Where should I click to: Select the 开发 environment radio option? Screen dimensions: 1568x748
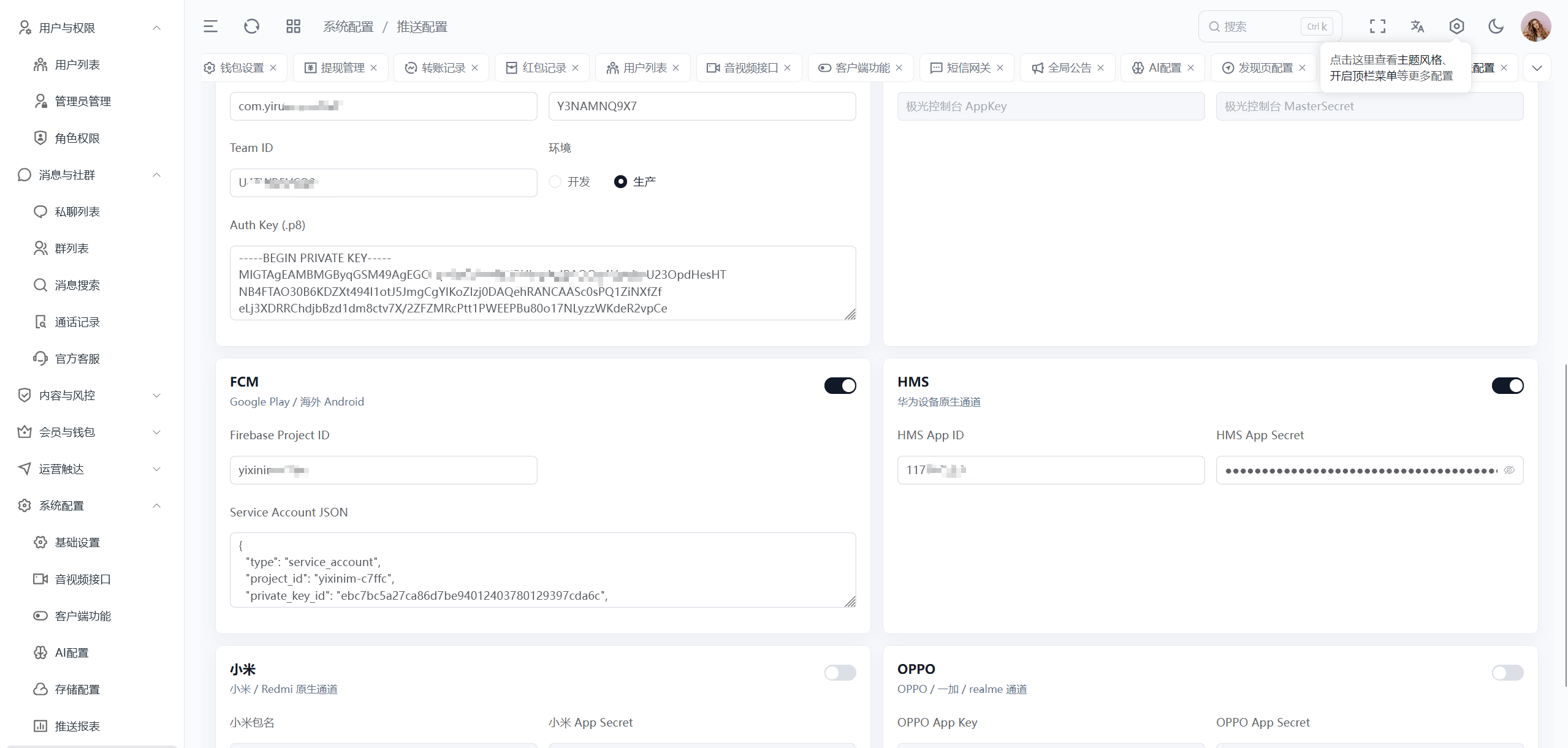point(555,182)
